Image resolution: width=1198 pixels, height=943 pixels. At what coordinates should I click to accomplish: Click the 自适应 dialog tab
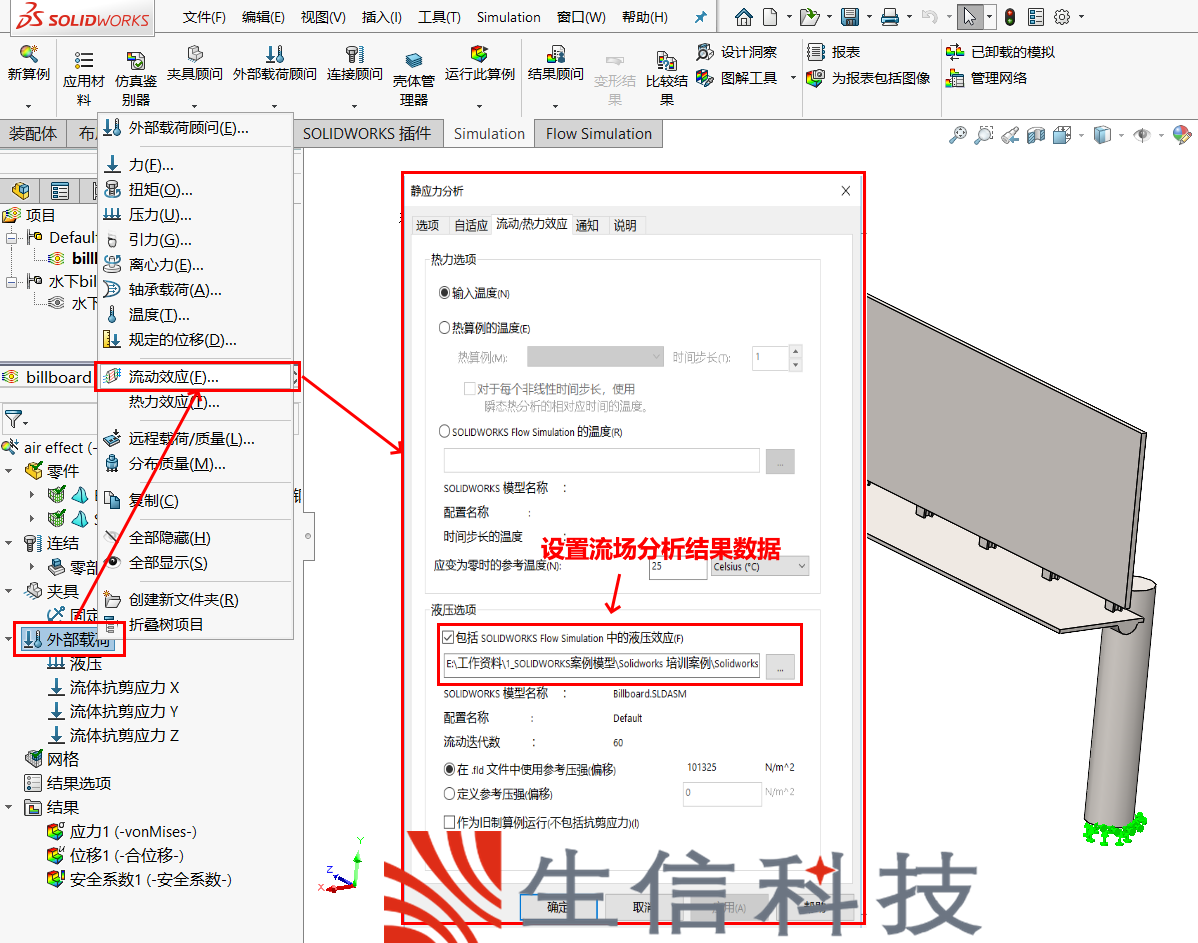(471, 225)
